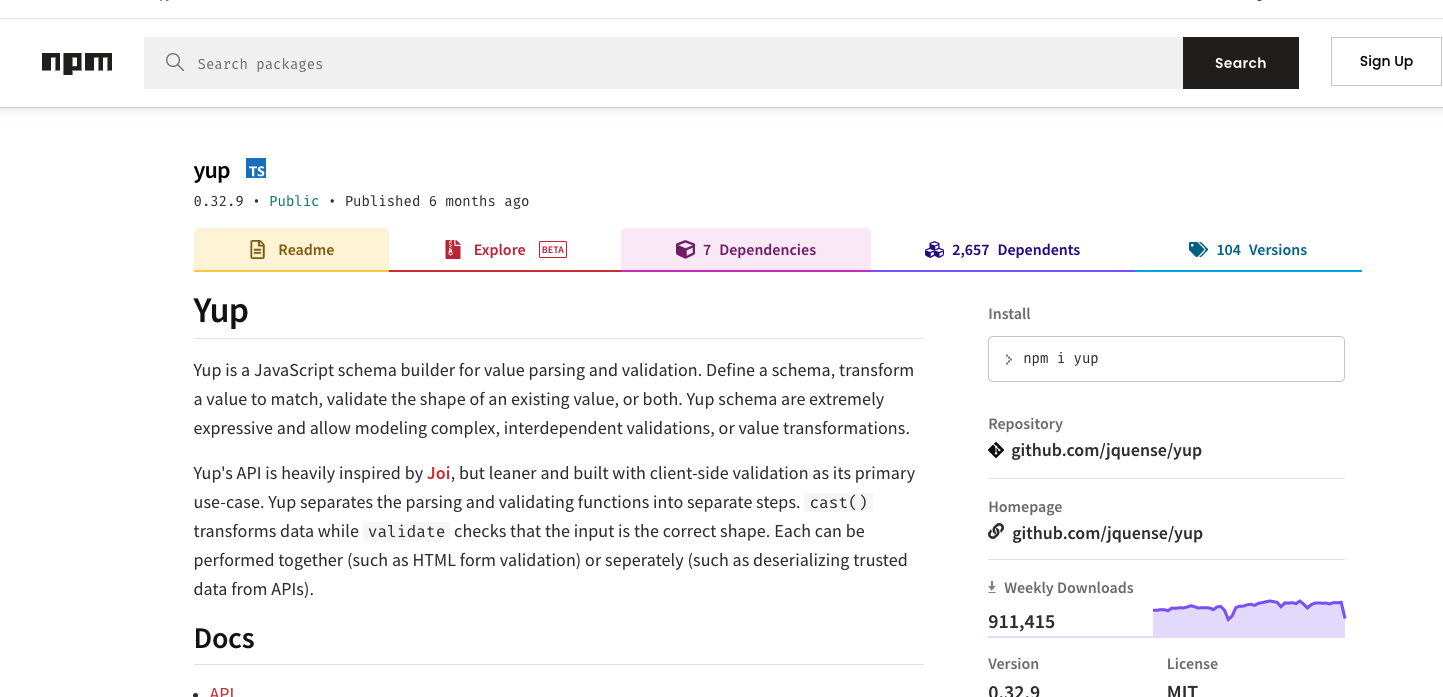The height and width of the screenshot is (697, 1443).
Task: Click the npm logo
Action: coord(77,63)
